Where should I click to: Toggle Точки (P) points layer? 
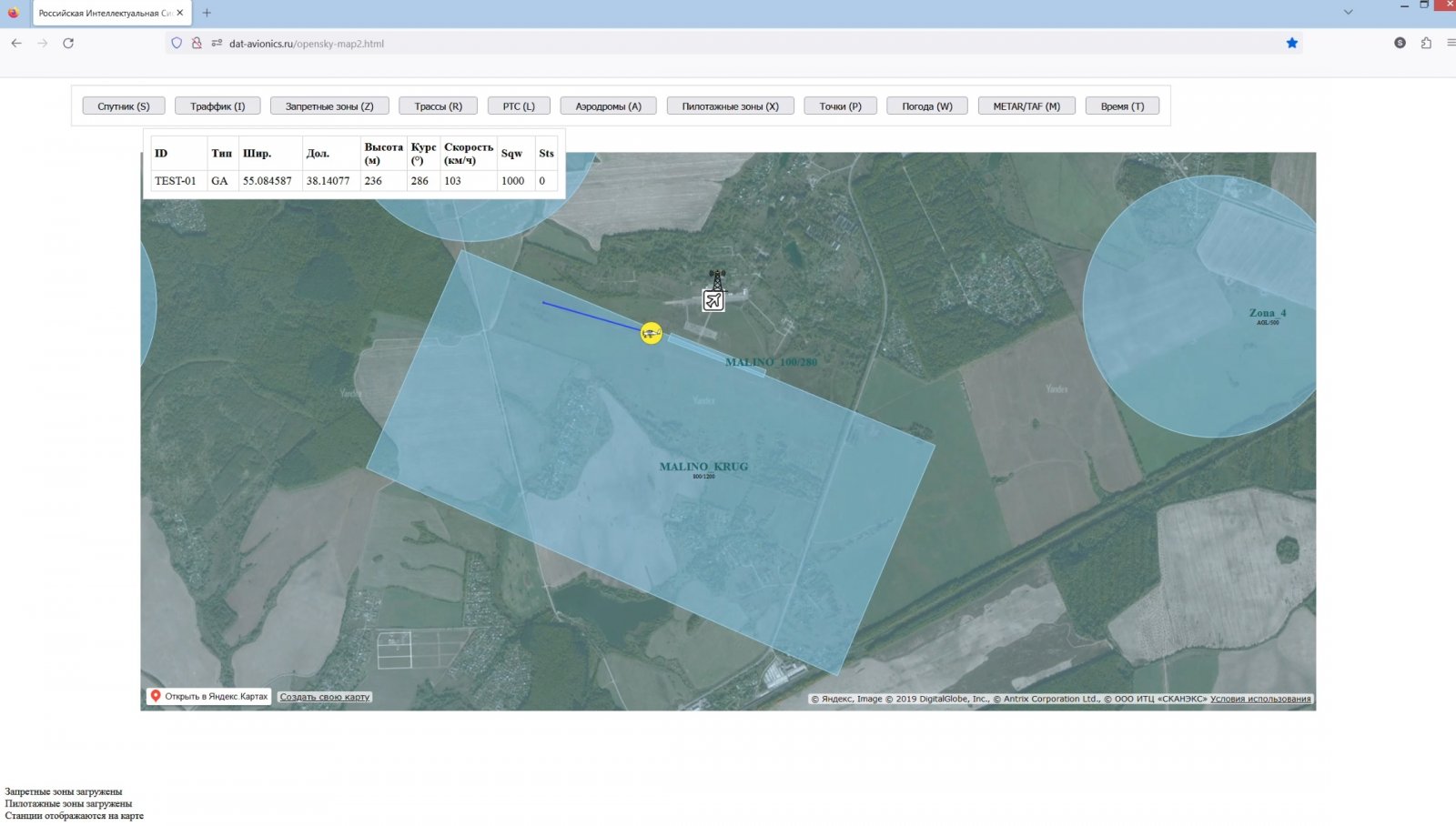[840, 106]
